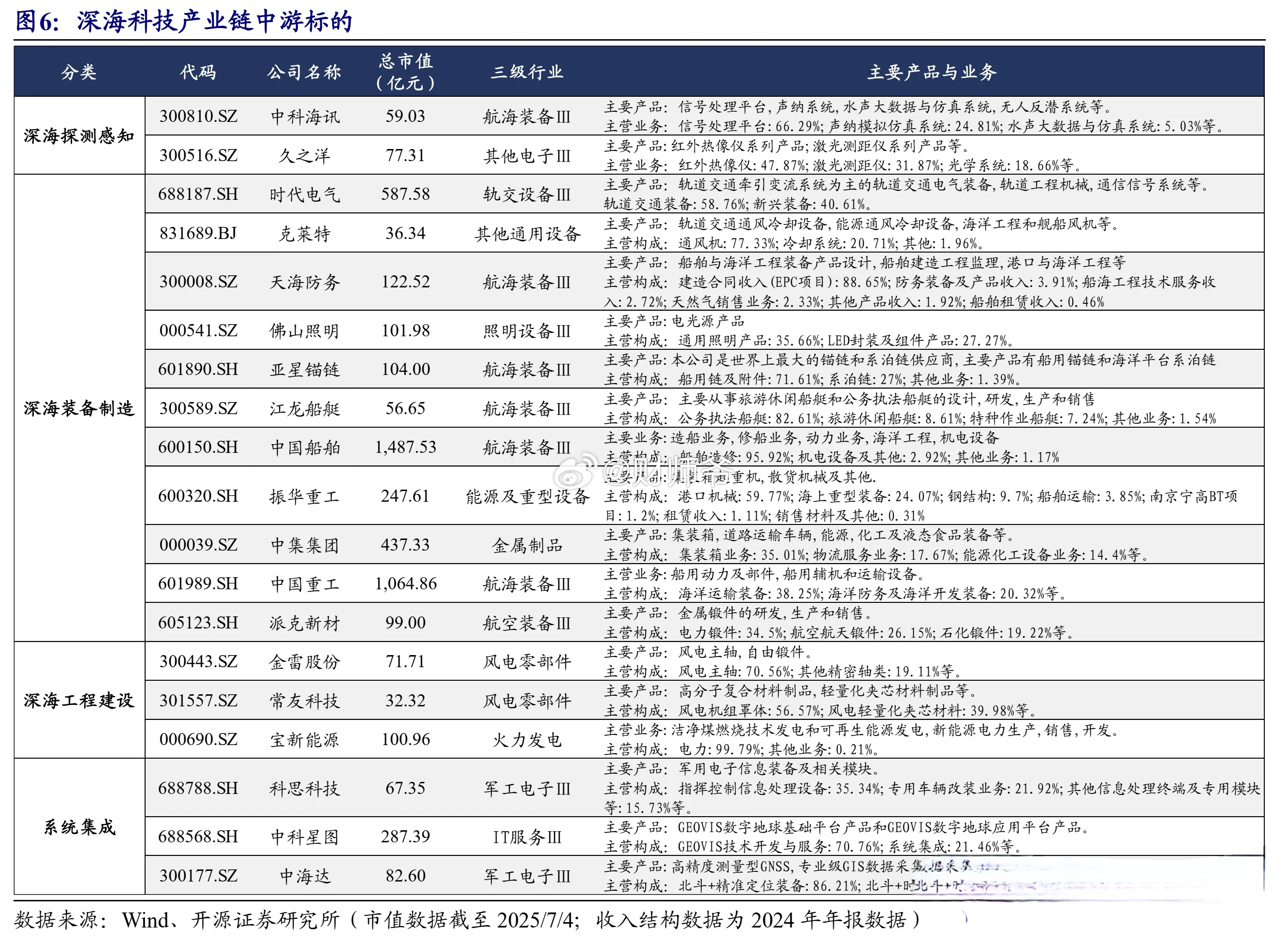Select company name 久之洋
This screenshot has width=1288, height=942.
(x=305, y=156)
